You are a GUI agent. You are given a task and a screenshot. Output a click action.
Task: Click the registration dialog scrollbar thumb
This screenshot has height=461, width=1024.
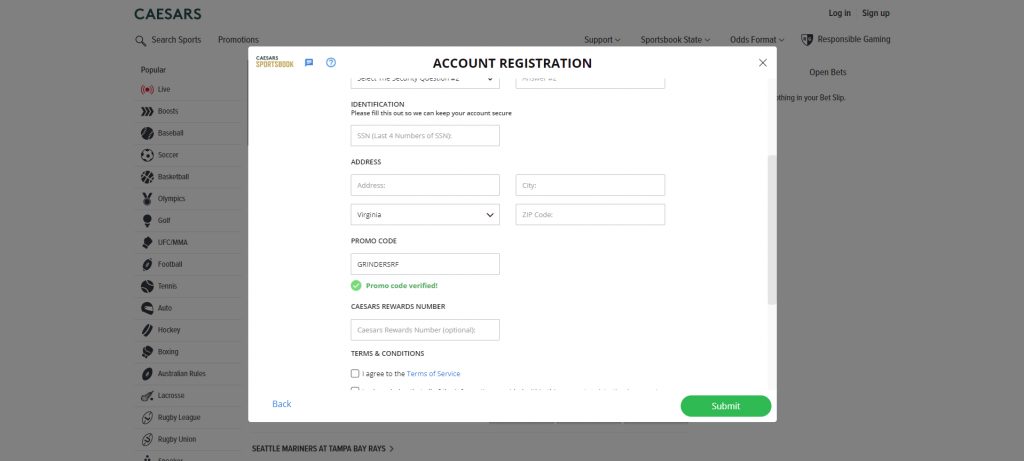pyautogui.click(x=772, y=230)
